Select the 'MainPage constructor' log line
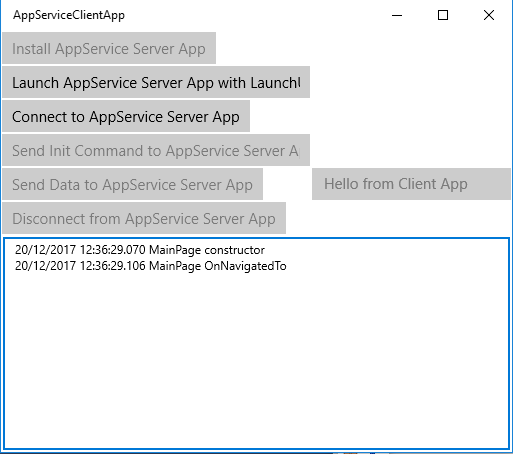The image size is (513, 454). pyautogui.click(x=140, y=250)
